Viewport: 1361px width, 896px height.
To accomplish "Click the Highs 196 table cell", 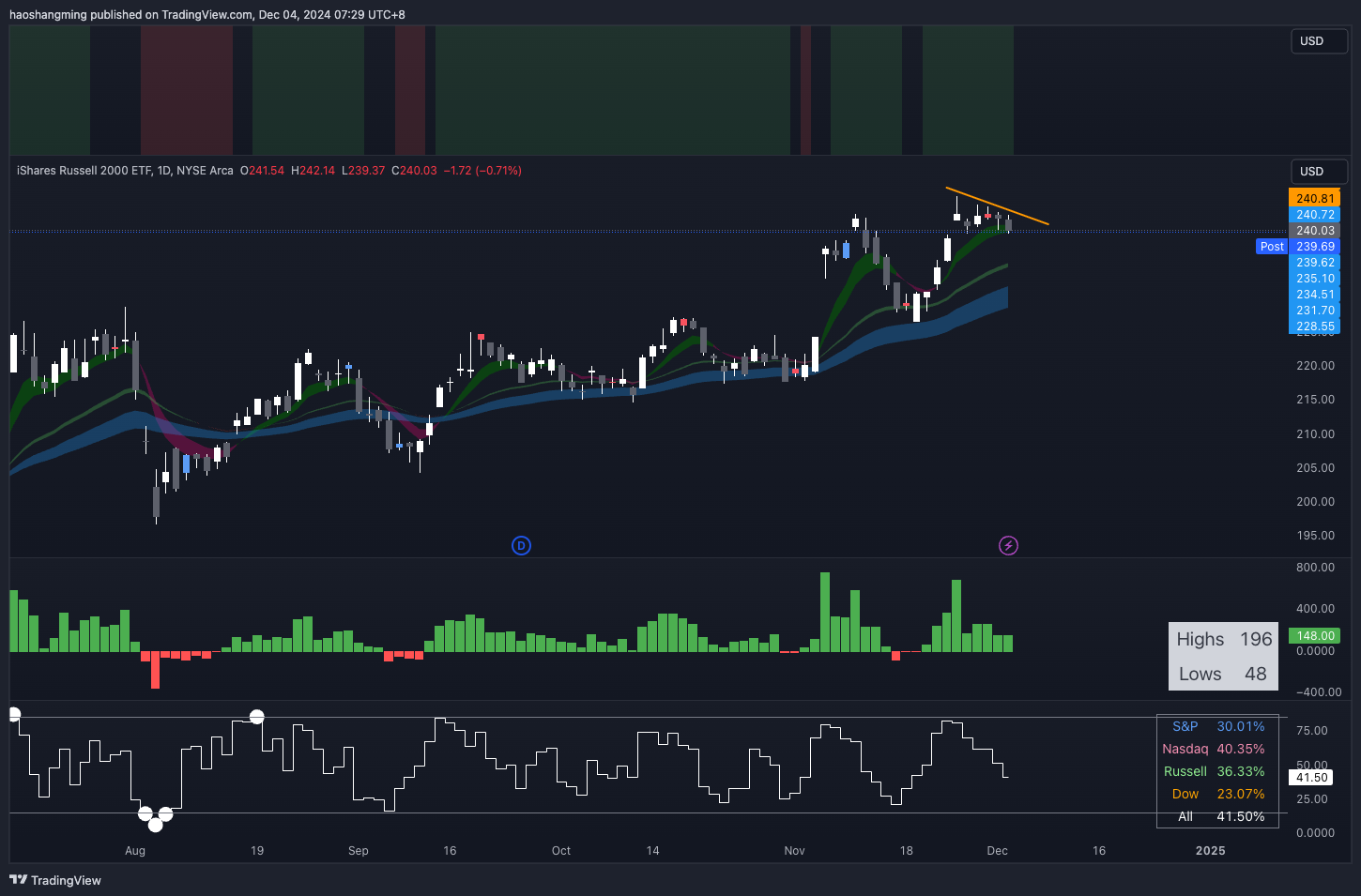I will point(1224,639).
